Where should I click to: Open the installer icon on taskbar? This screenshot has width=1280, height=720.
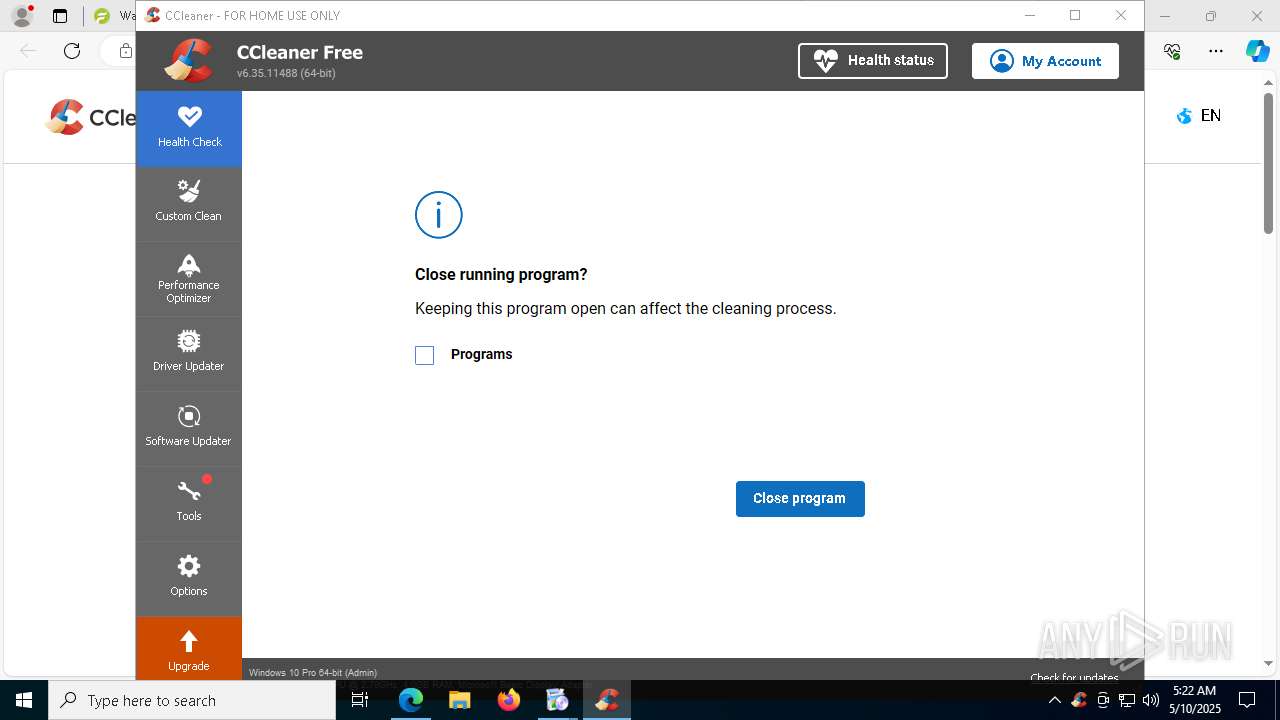(x=557, y=700)
